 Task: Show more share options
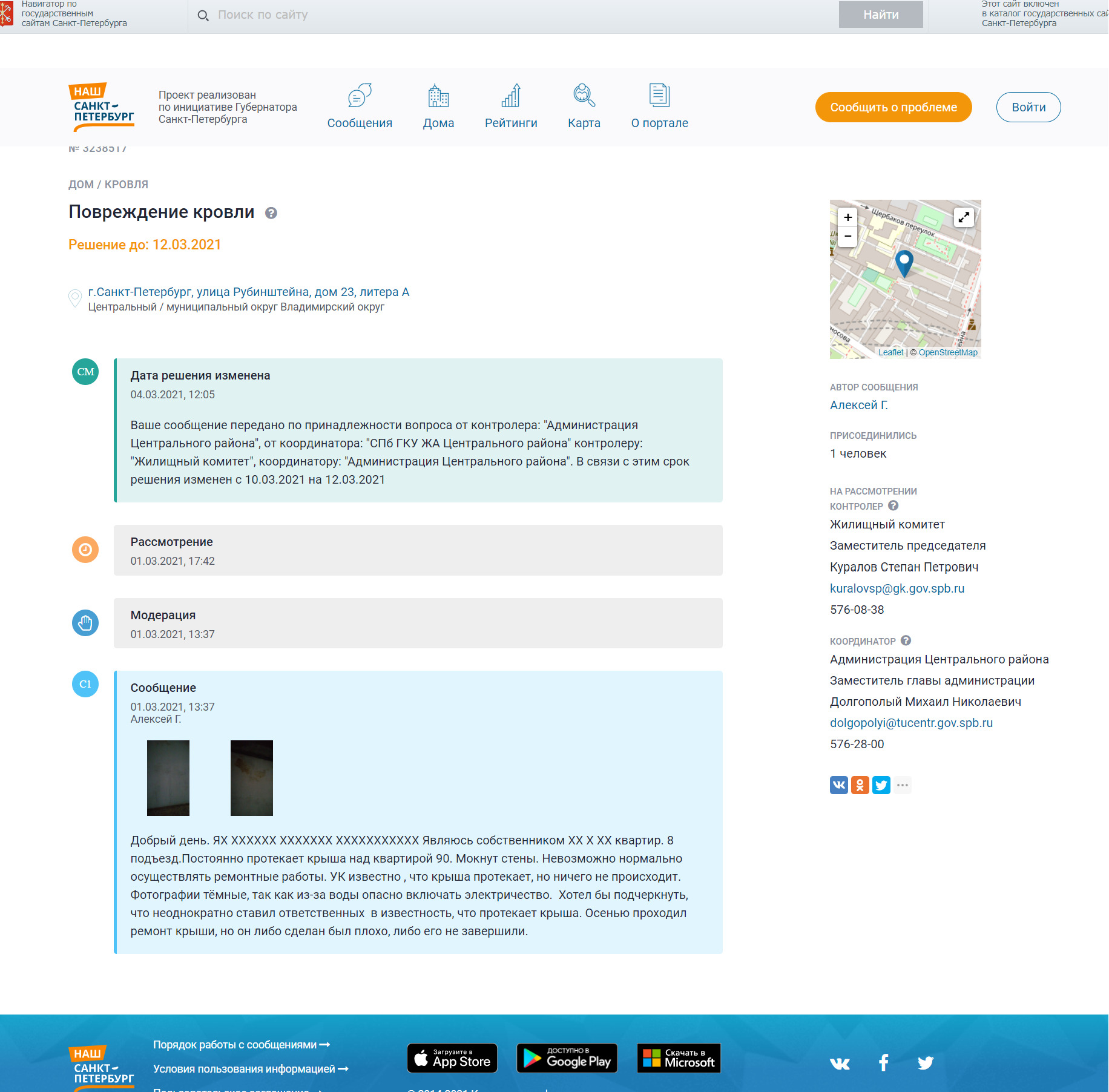click(903, 785)
